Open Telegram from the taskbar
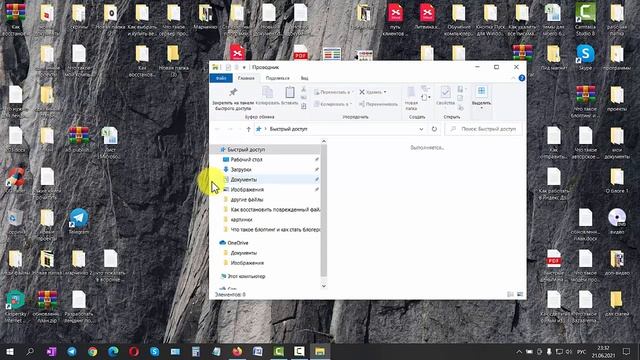Image resolution: width=640 pixels, height=360 pixels. (72, 351)
